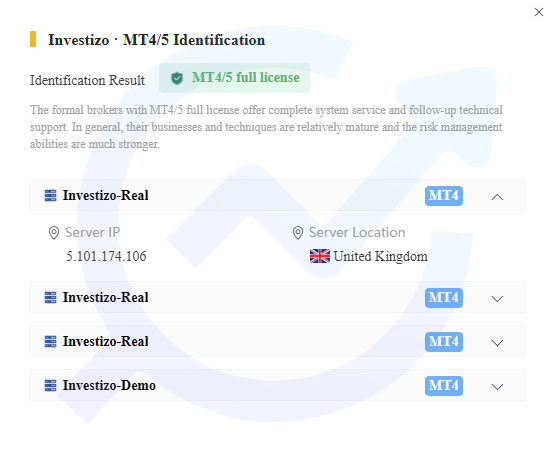This screenshot has width=554, height=462.
Task: Click server stack icon beside Investizo-Demo
Action: 50,385
